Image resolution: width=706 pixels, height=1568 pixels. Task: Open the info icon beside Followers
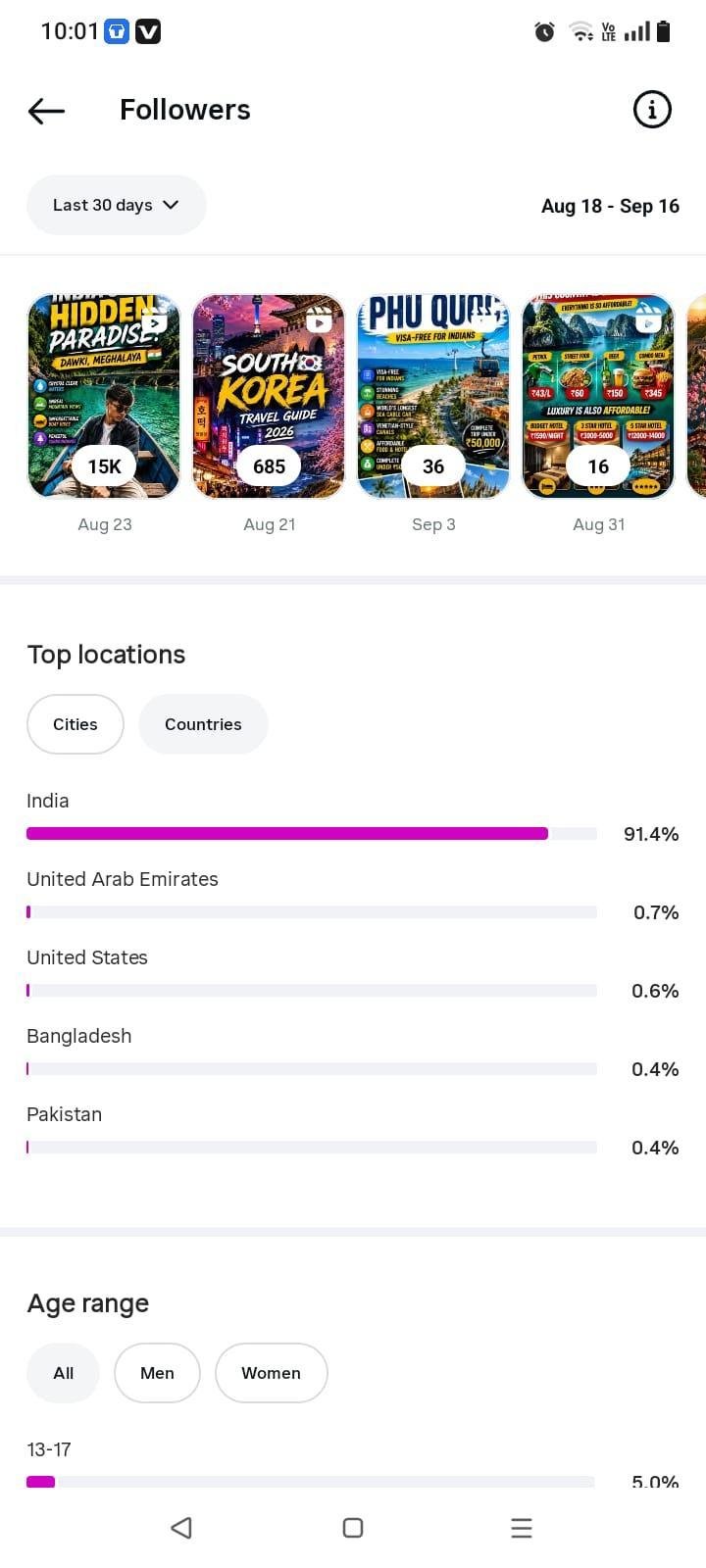point(652,110)
